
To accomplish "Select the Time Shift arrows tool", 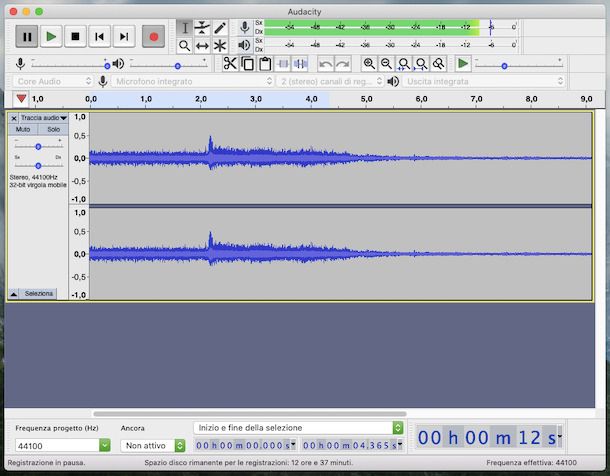I will 202,46.
